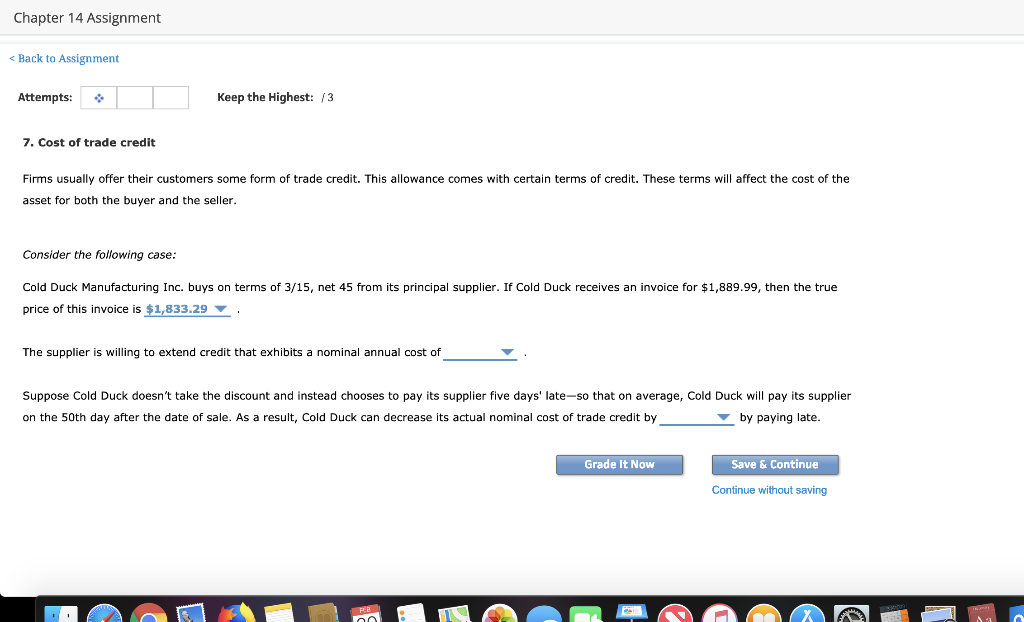
Task: Open Keynote from the dock
Action: click(x=632, y=613)
